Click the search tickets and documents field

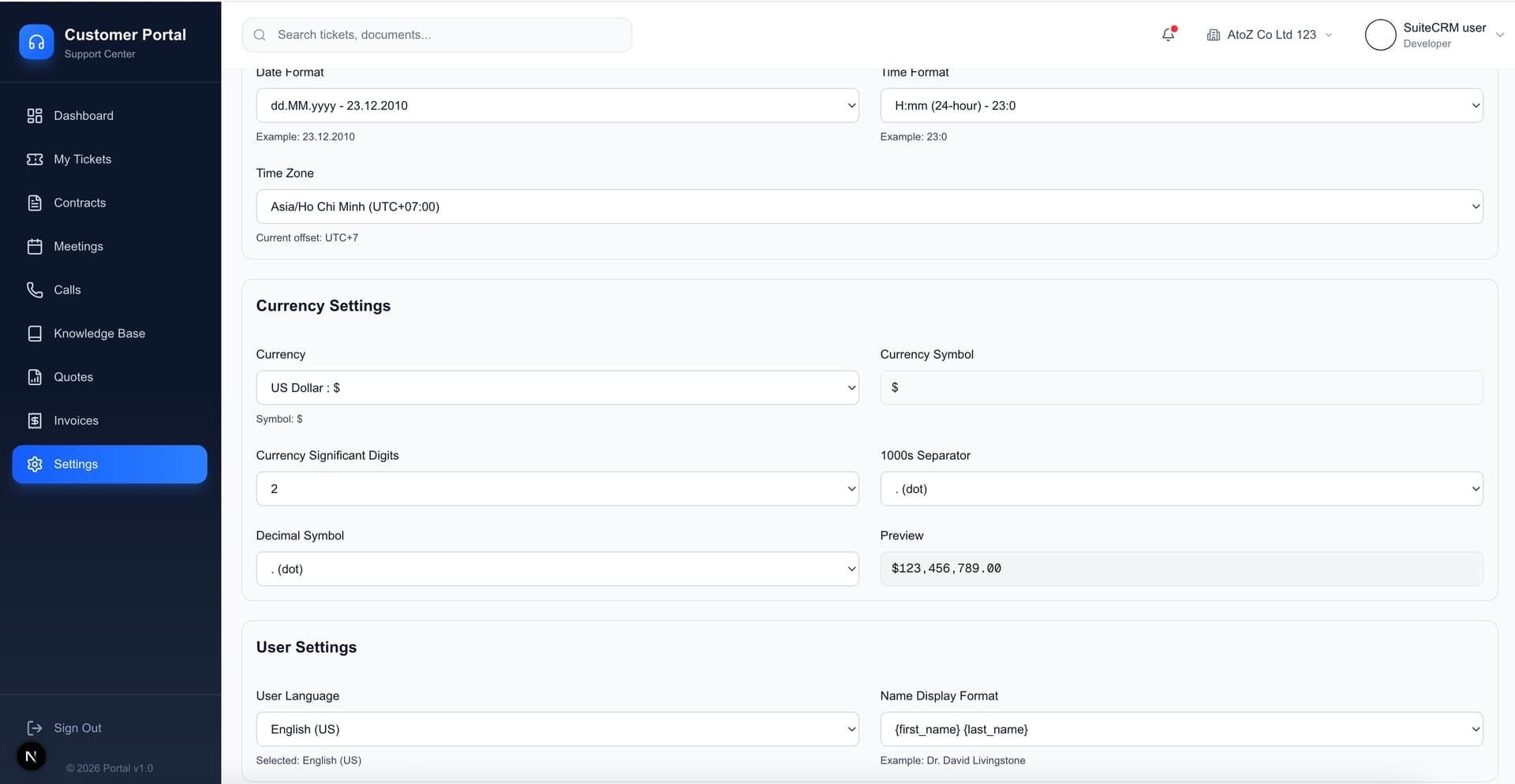[x=450, y=35]
